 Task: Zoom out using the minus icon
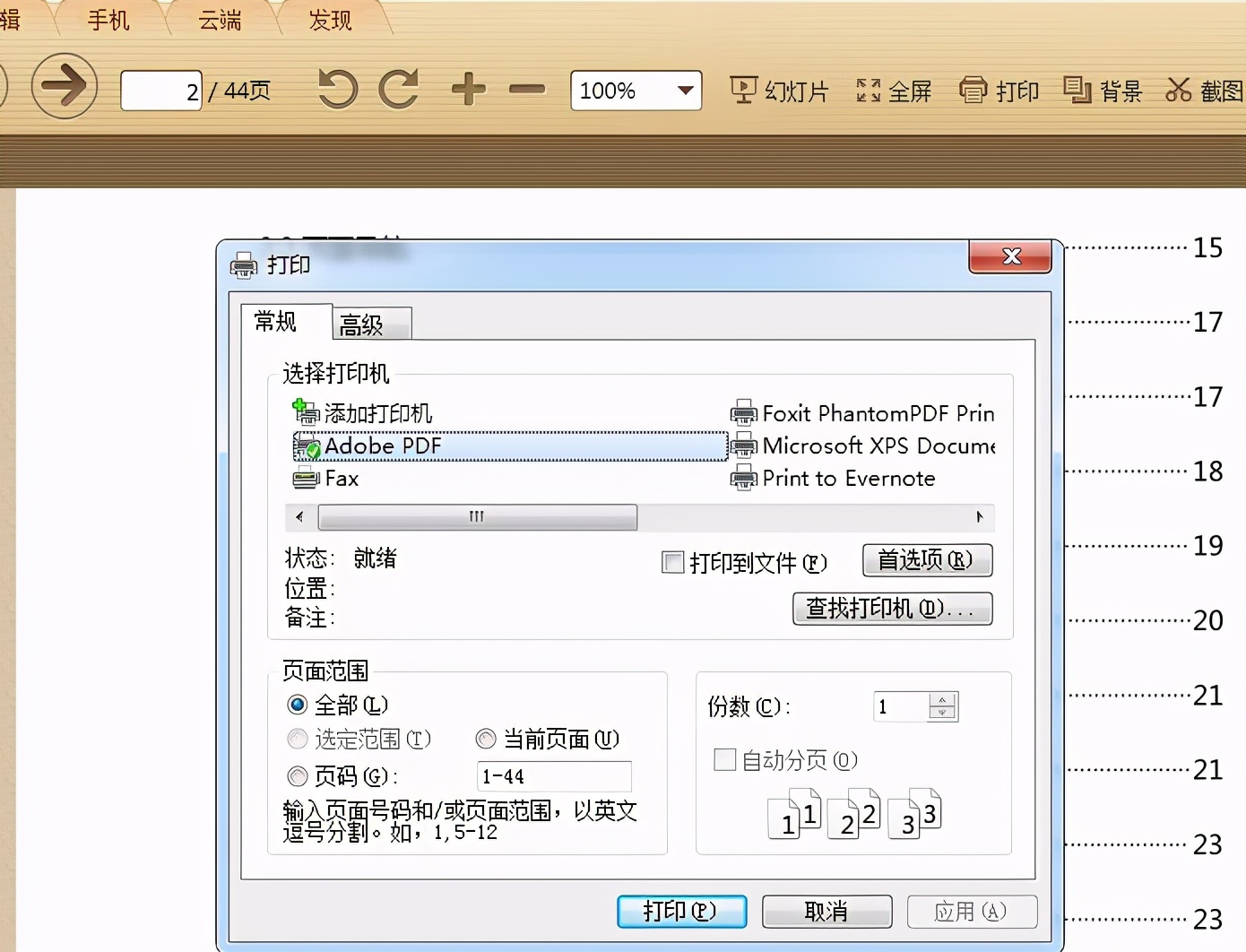click(527, 90)
